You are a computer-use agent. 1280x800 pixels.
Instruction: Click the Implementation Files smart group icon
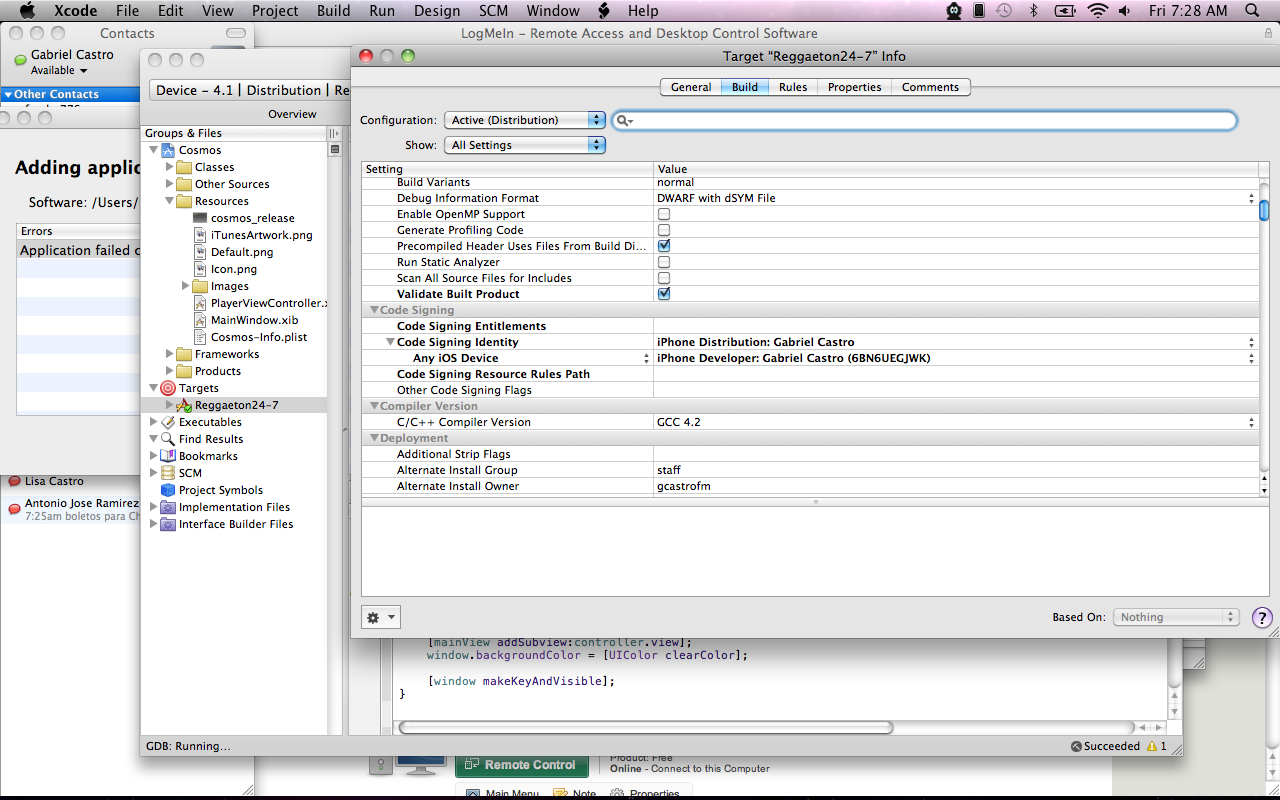167,507
